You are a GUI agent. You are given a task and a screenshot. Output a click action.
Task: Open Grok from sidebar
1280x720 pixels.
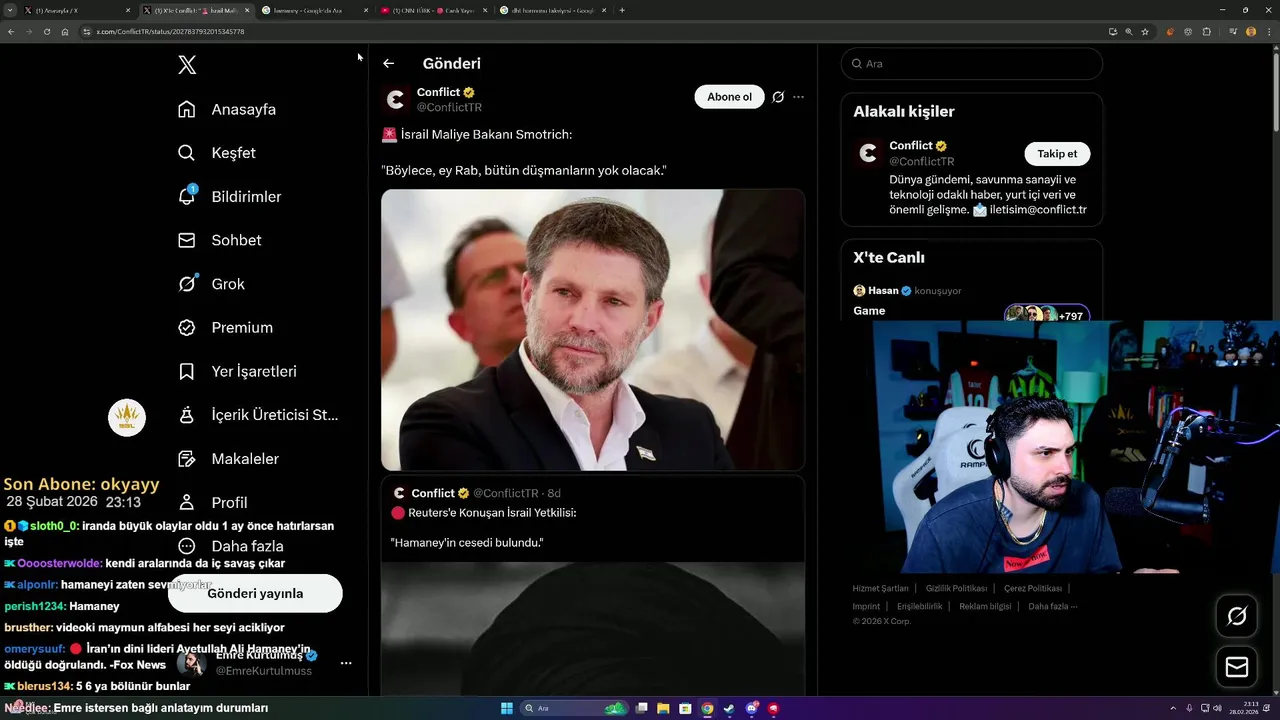pyautogui.click(x=211, y=284)
